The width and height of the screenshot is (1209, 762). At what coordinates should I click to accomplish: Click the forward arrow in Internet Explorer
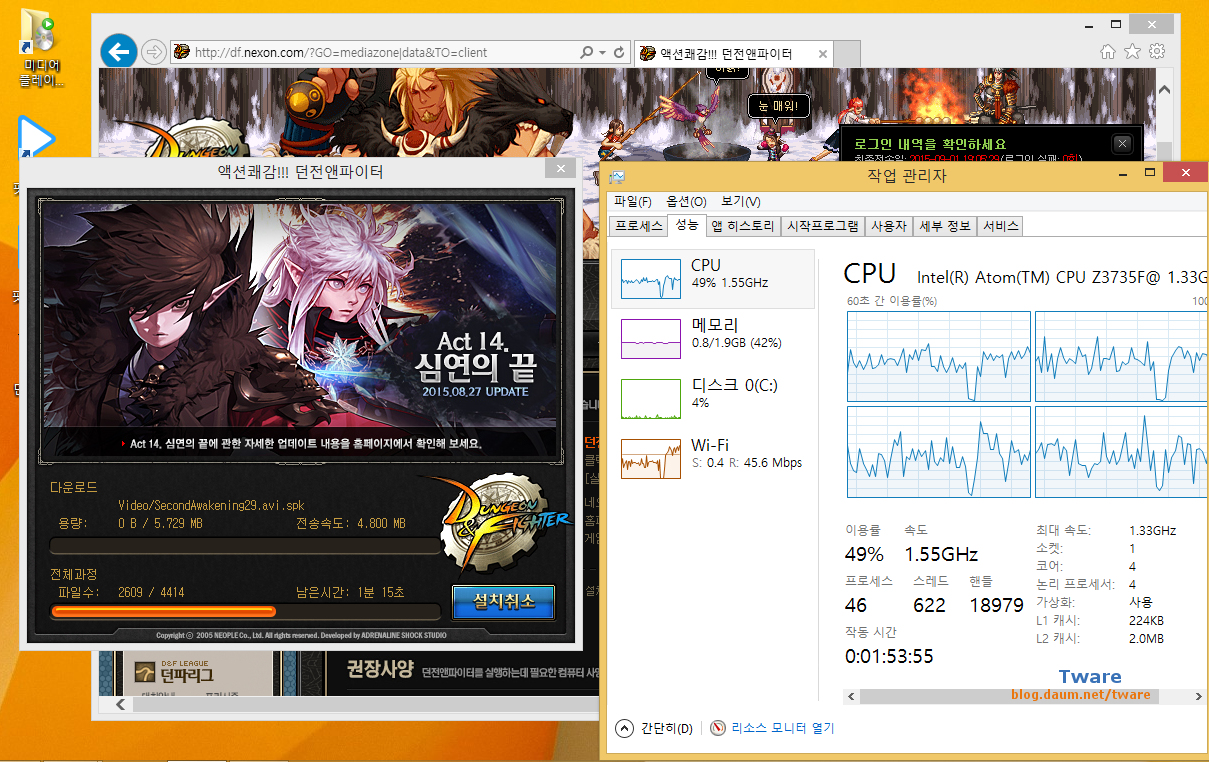pos(153,52)
